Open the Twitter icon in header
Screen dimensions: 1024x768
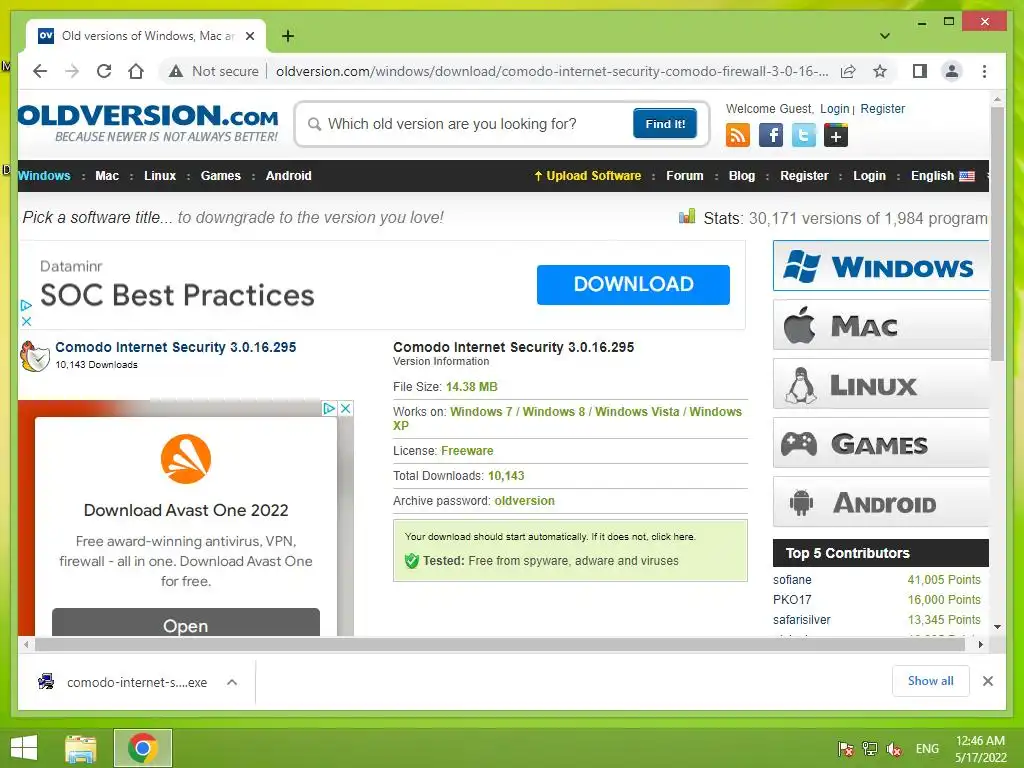tap(803, 136)
